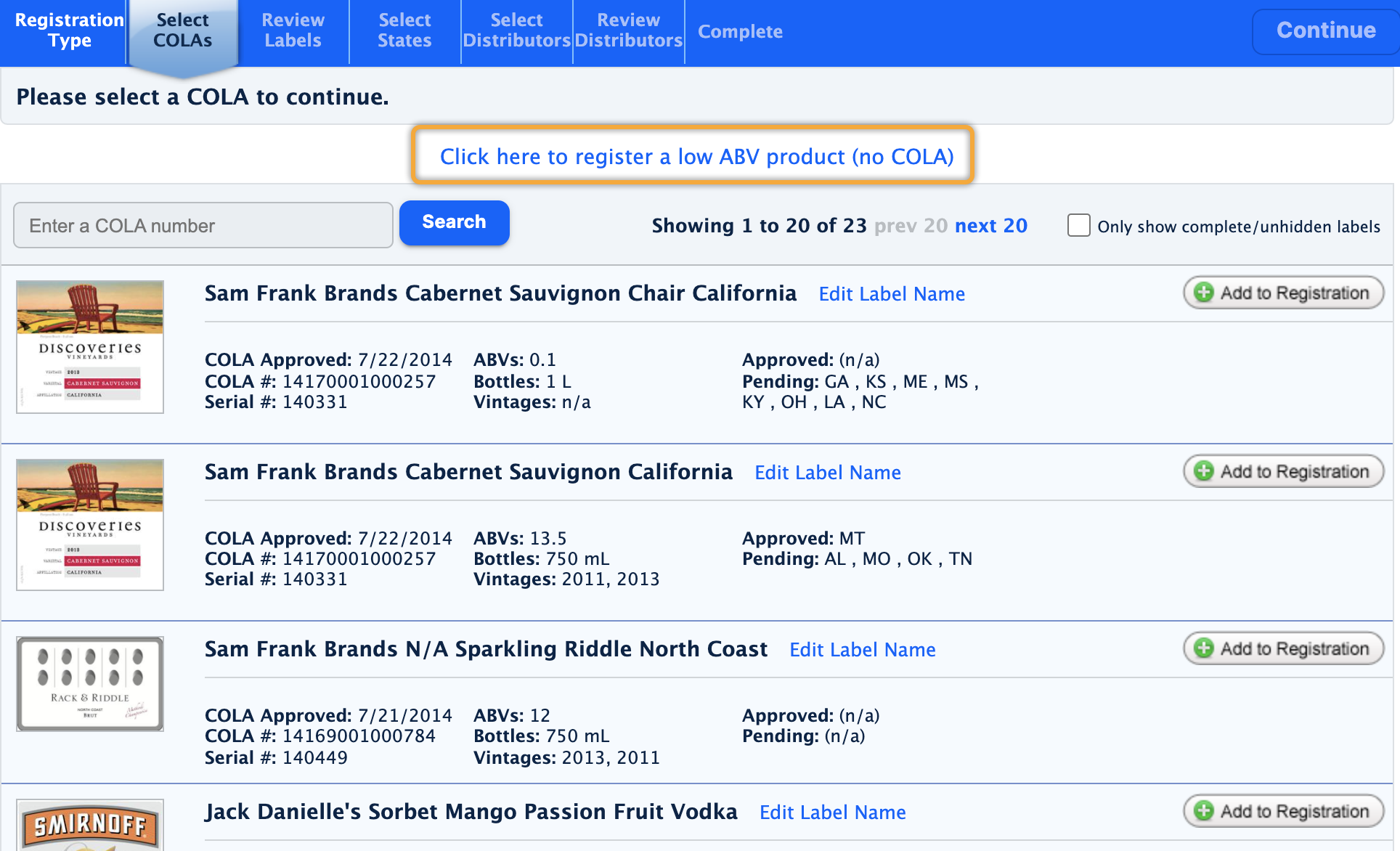
Task: Switch to Registration Type tab
Action: (x=69, y=30)
